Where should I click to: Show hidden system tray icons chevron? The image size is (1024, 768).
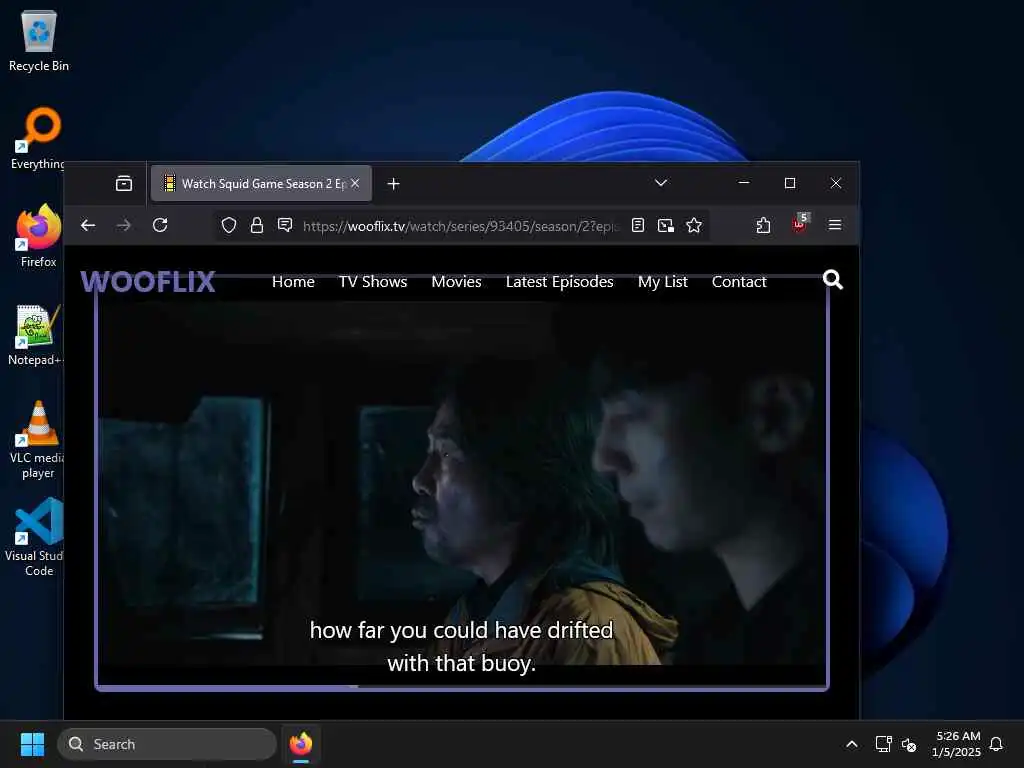coord(852,744)
